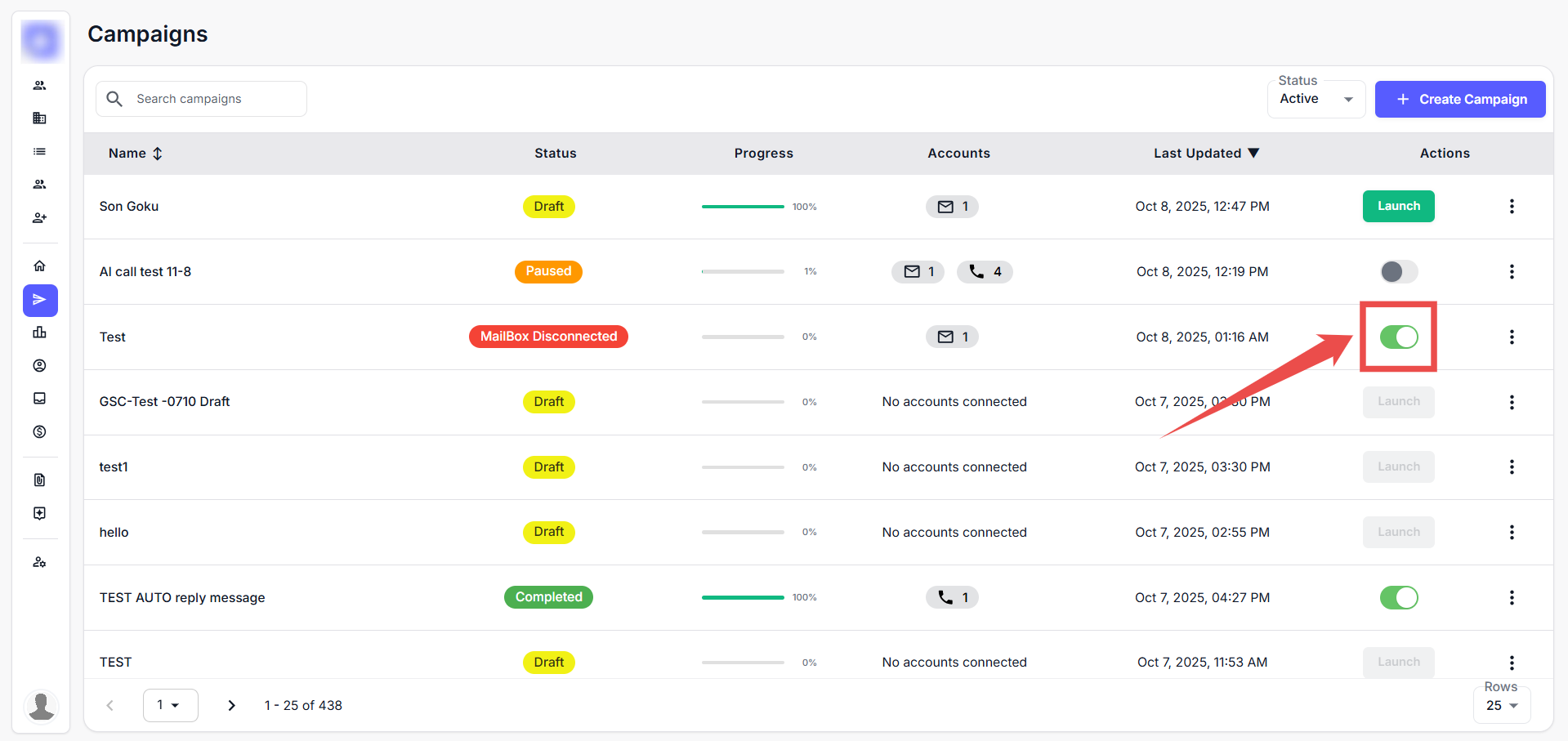Enable the AI call test 11-8 campaign toggle
1568x741 pixels.
point(1398,271)
